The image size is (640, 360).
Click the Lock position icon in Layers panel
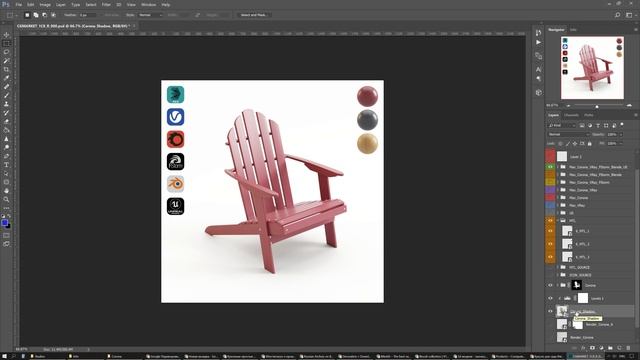575,144
